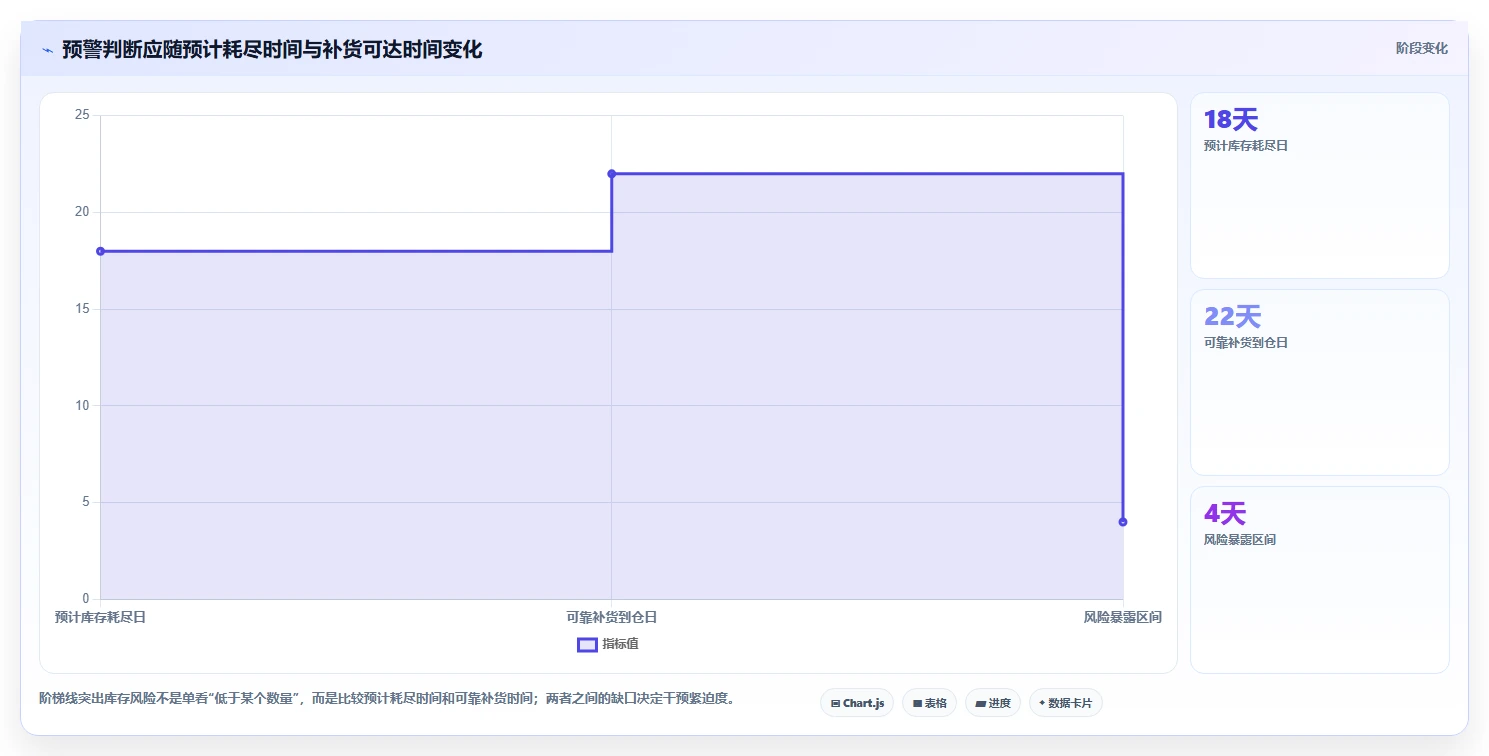The height and width of the screenshot is (756, 1489).
Task: Click the wave icon beside the title
Action: tap(48, 50)
